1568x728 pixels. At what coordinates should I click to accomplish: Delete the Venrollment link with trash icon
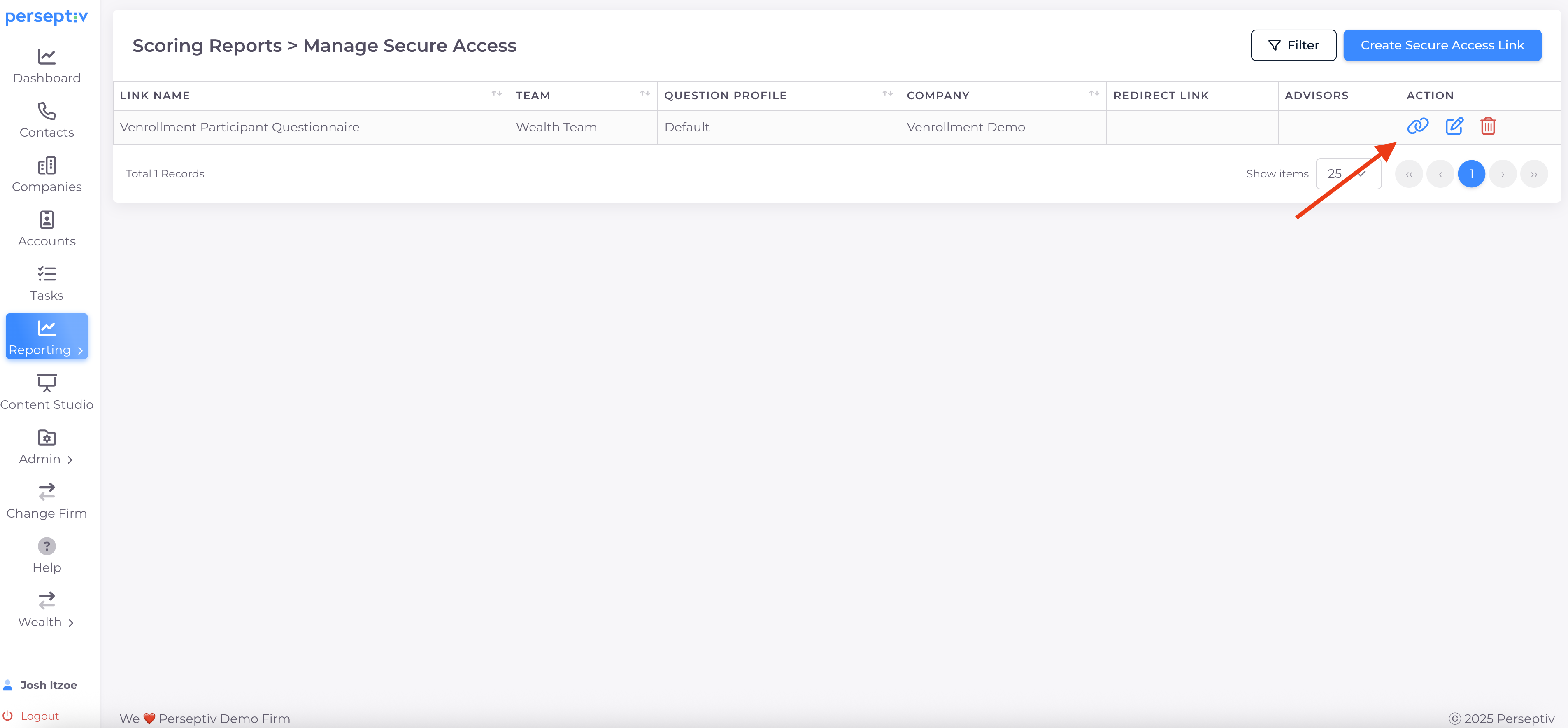coord(1488,126)
